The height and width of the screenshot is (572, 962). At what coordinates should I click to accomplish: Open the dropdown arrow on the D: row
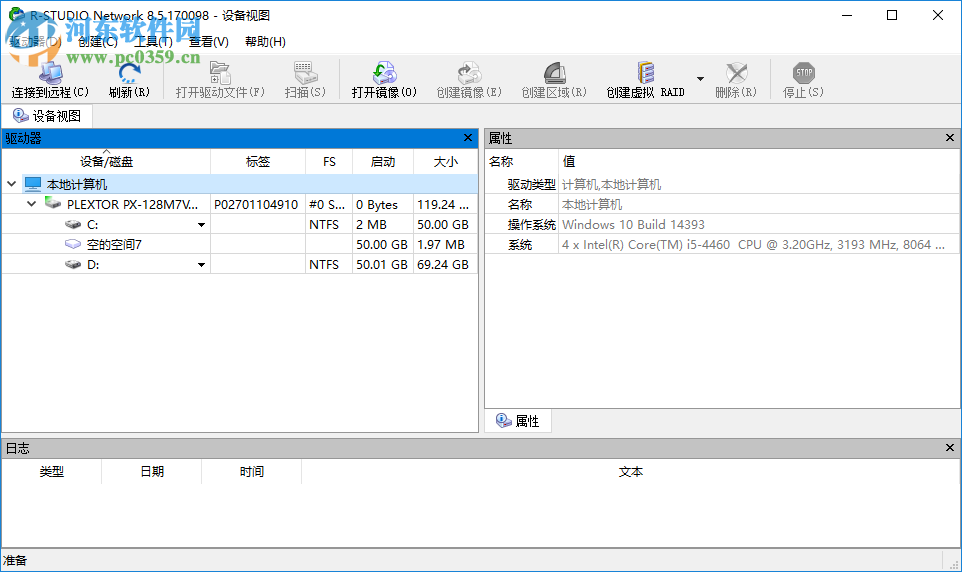tap(201, 265)
